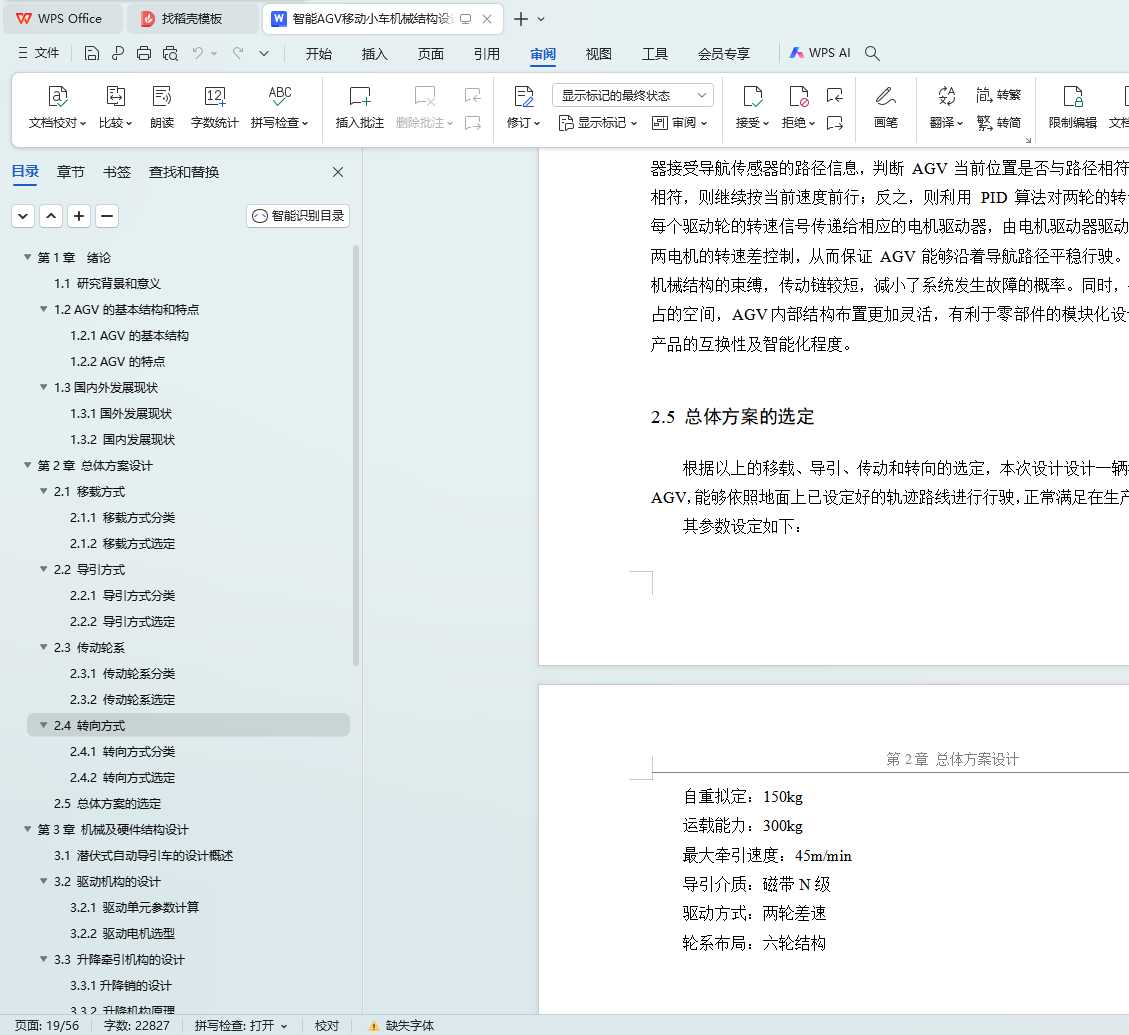Switch to the 开始 ribbon tab
This screenshot has height=1035, width=1129.
318,54
